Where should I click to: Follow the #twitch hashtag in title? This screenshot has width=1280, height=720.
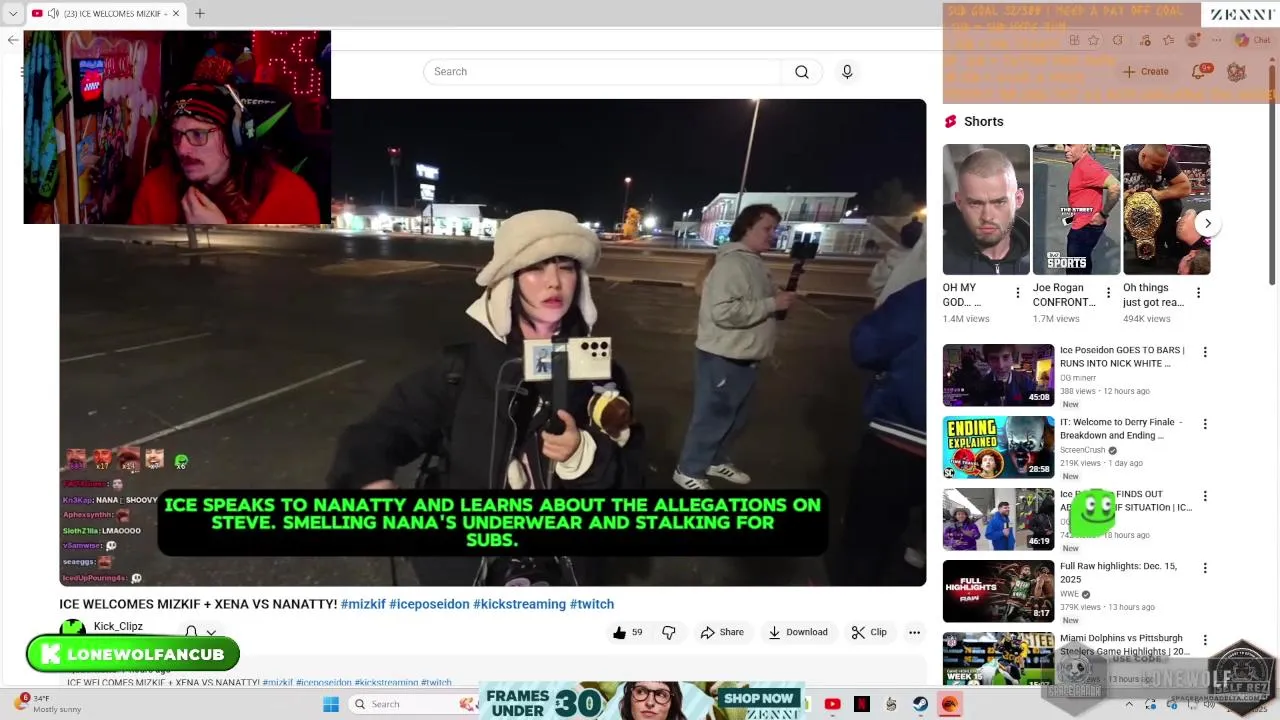click(592, 604)
